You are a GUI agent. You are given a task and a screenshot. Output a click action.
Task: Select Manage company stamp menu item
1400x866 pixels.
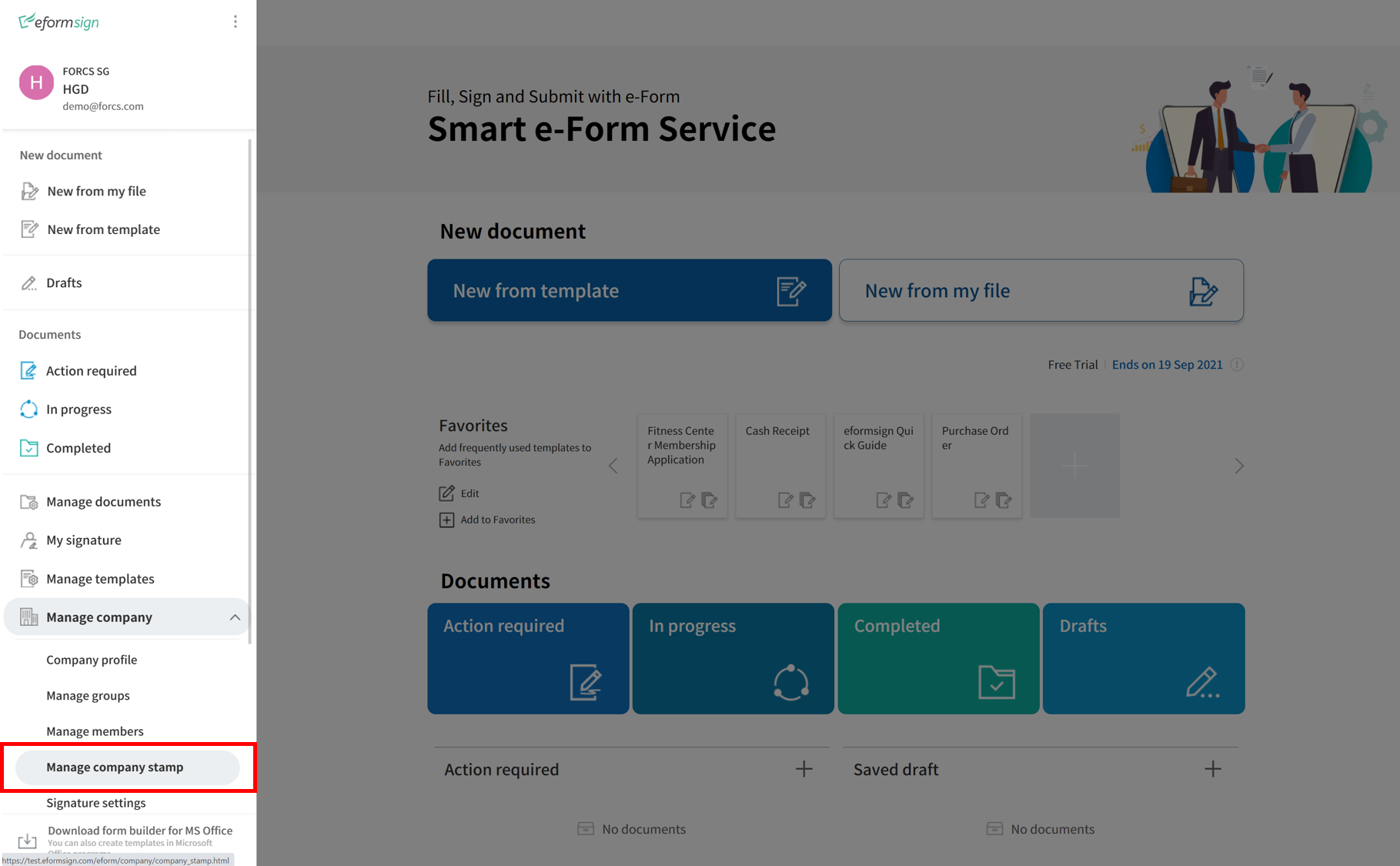pyautogui.click(x=128, y=767)
